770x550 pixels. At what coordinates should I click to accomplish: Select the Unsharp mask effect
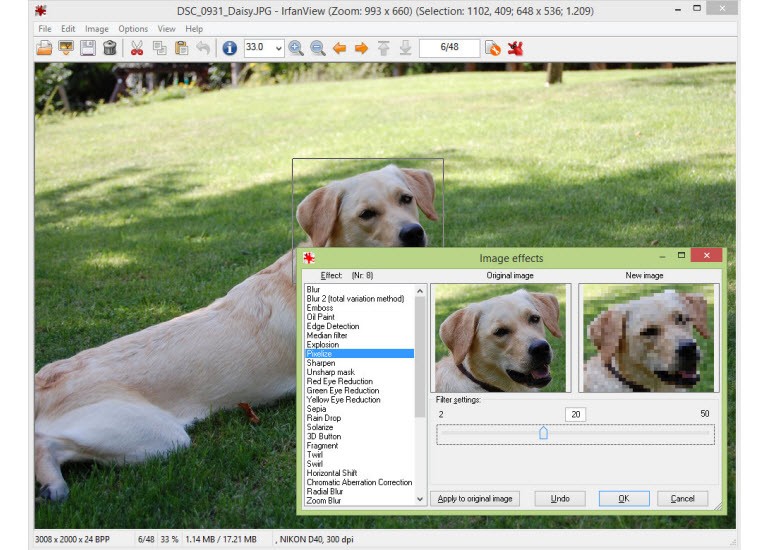click(330, 372)
